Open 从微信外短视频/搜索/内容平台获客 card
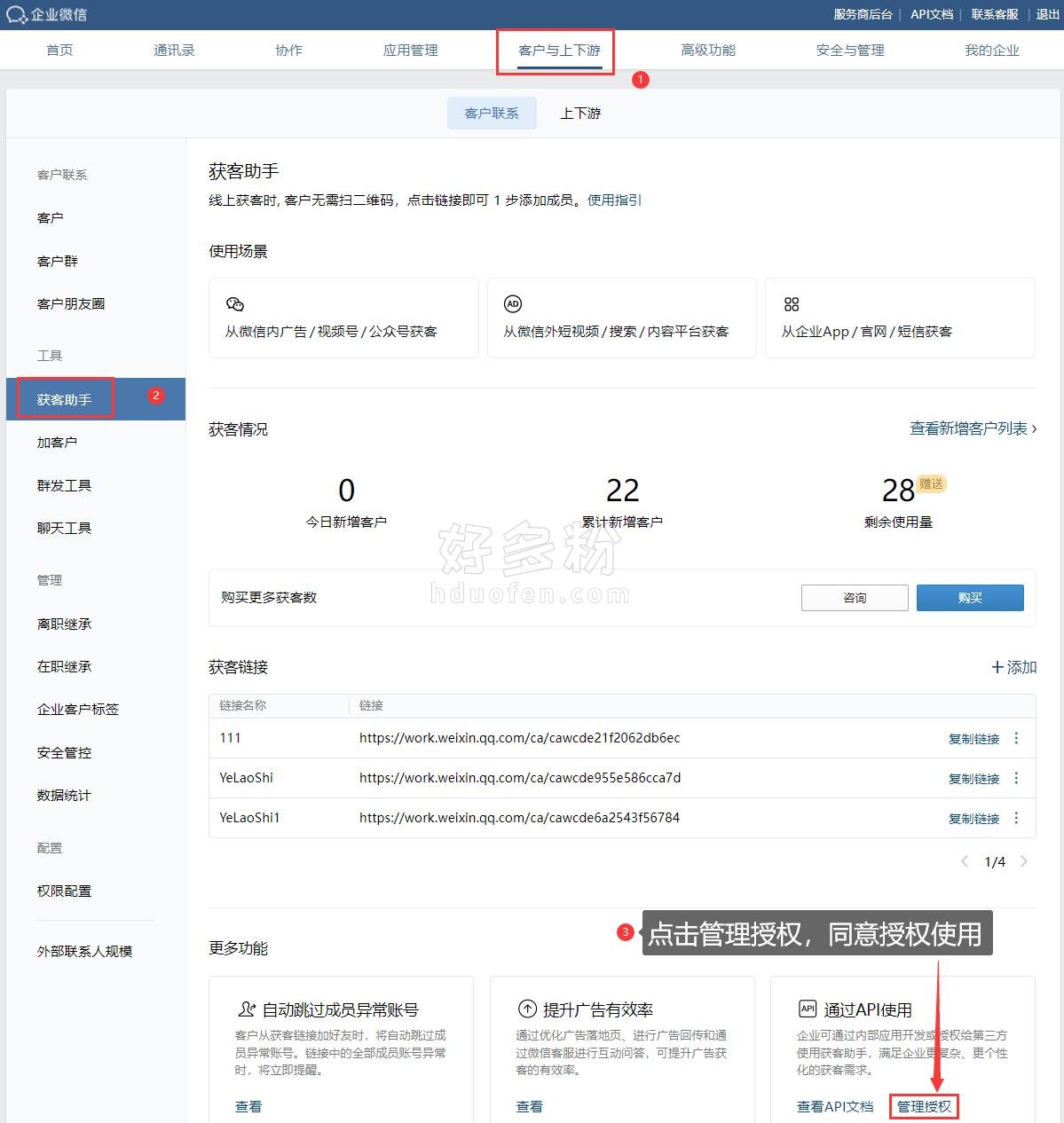 [622, 318]
